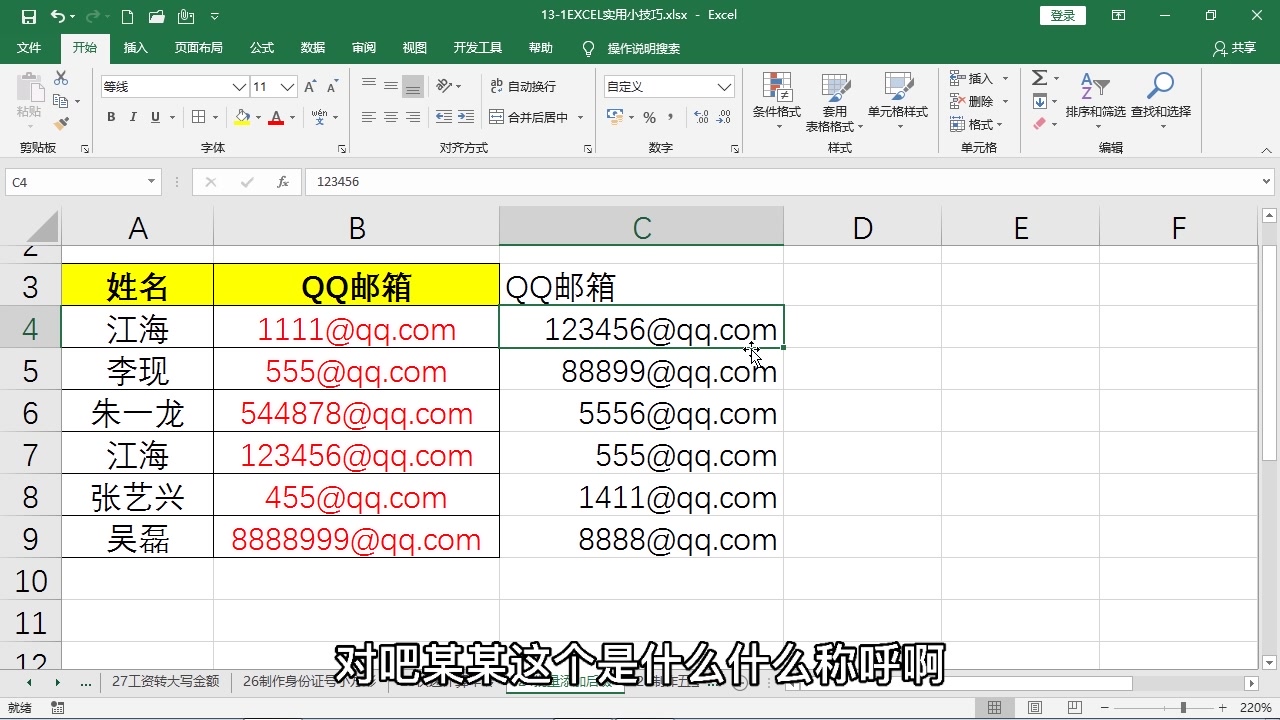
Task: Toggle underline formatting on the cell
Action: point(155,117)
